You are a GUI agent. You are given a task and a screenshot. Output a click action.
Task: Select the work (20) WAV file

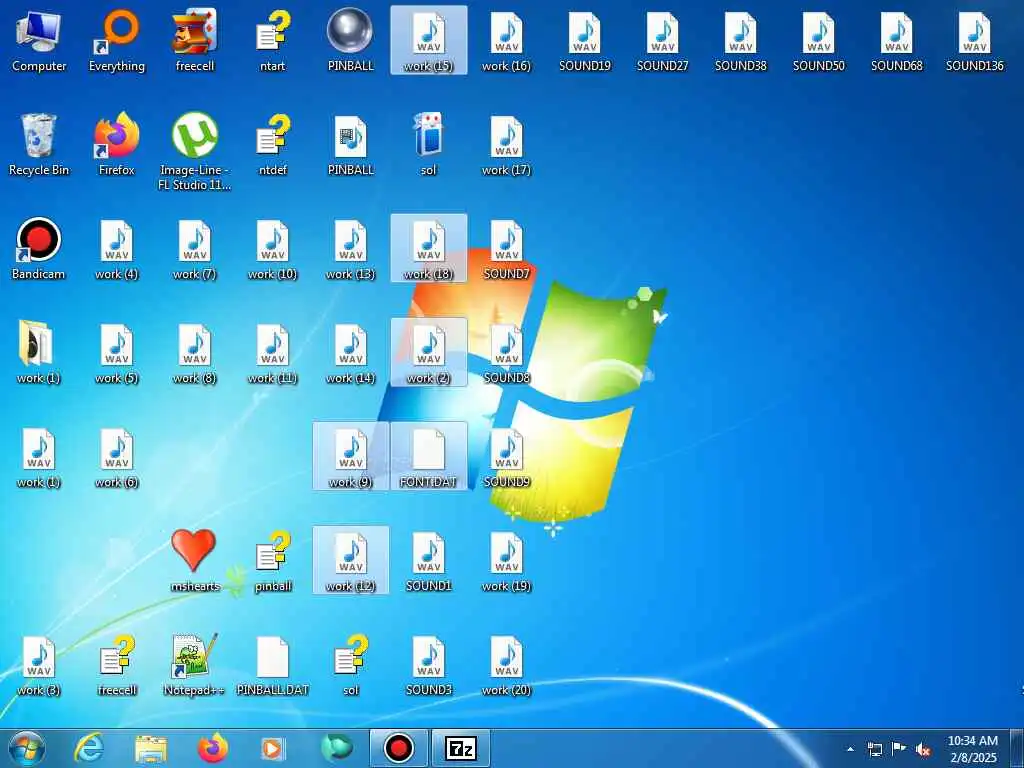pyautogui.click(x=506, y=665)
